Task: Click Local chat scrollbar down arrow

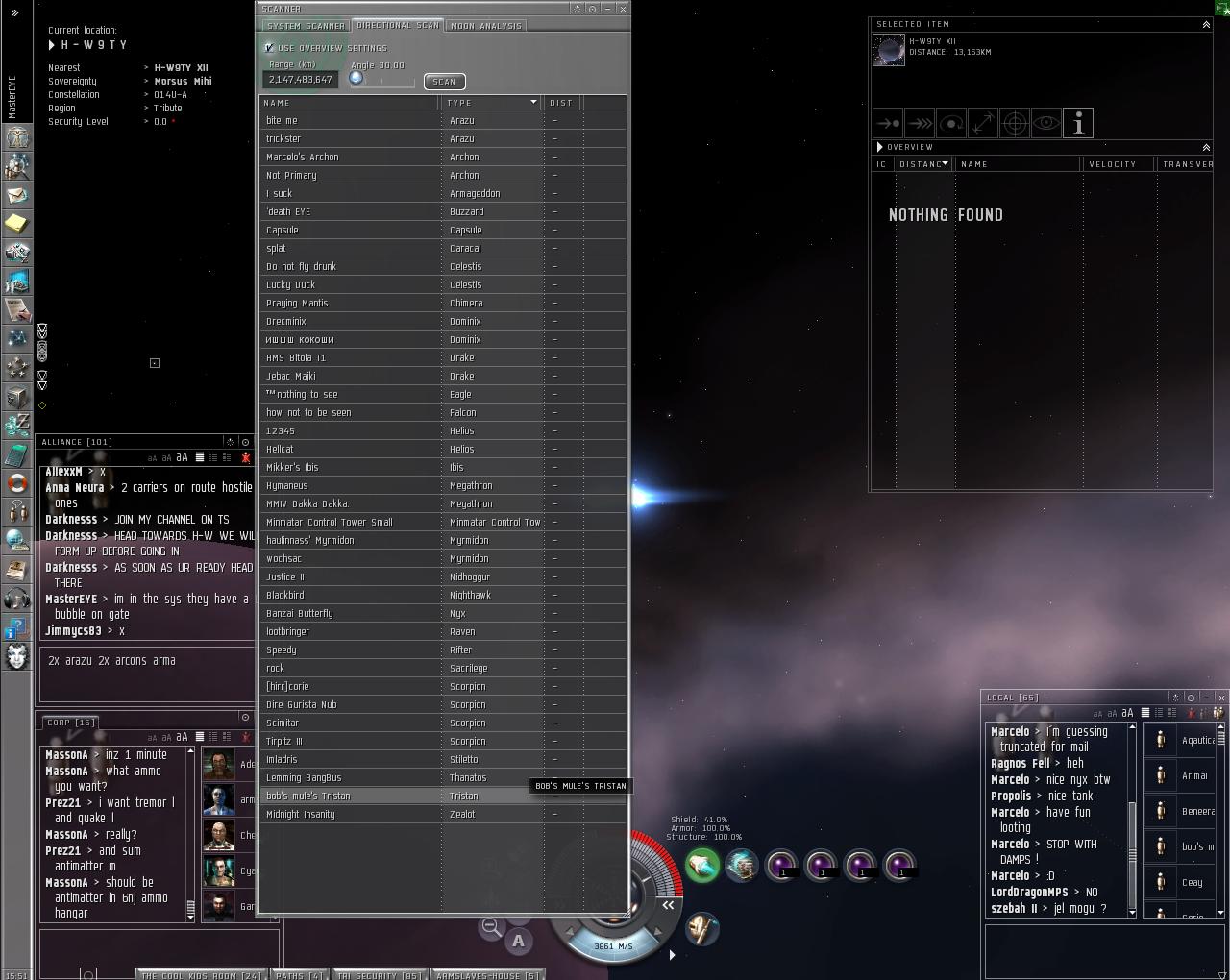Action: [1132, 912]
